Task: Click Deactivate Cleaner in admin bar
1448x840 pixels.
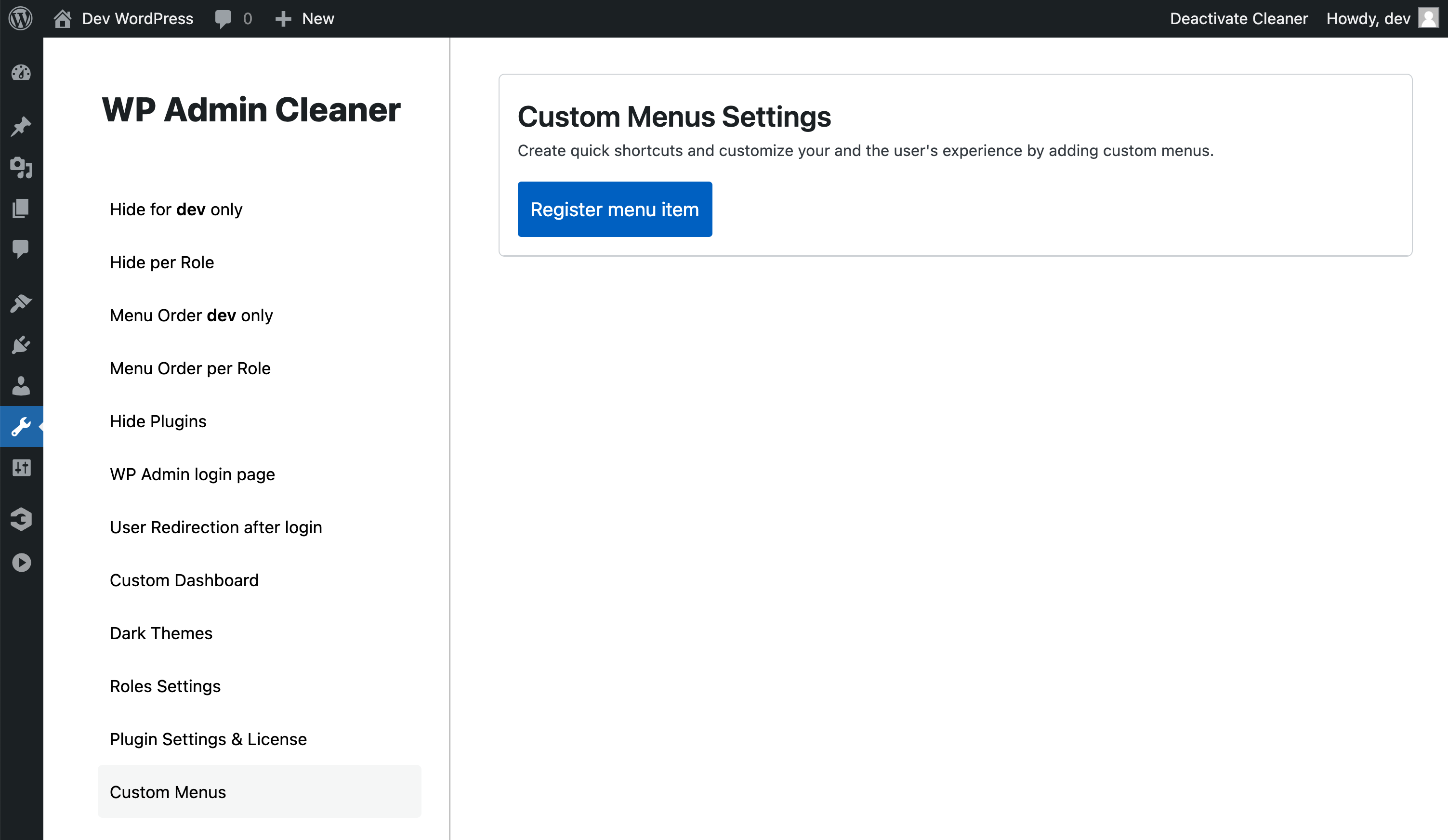Action: 1238,18
